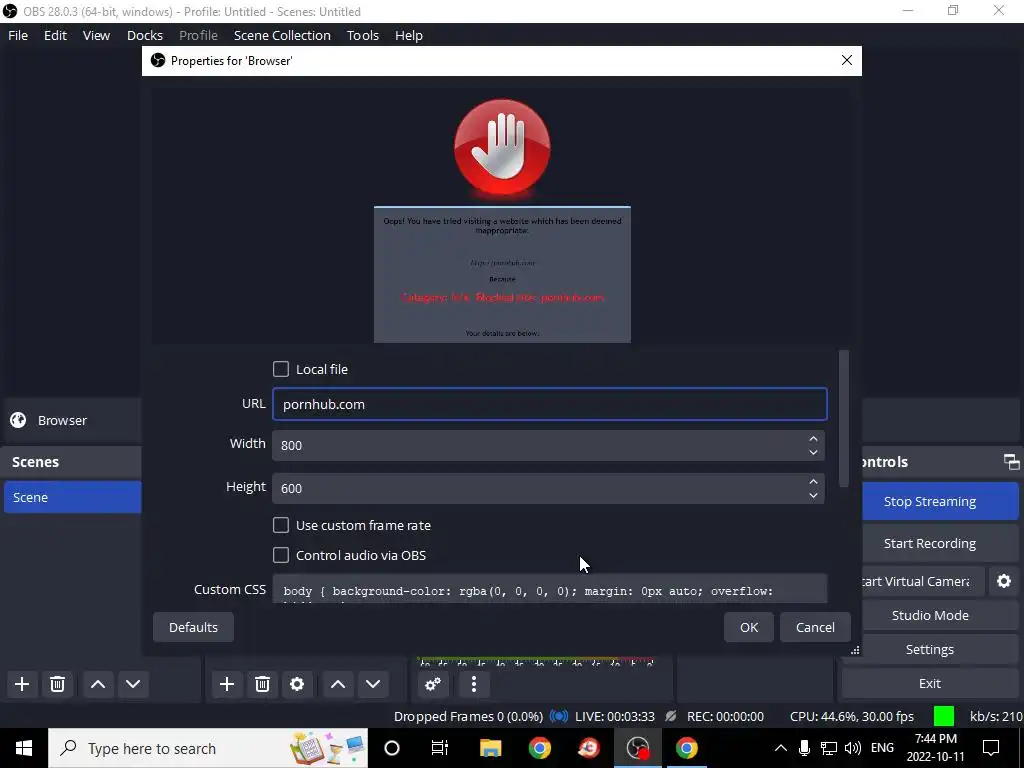1024x768 pixels.
Task: Open the Tools menu
Action: (363, 35)
